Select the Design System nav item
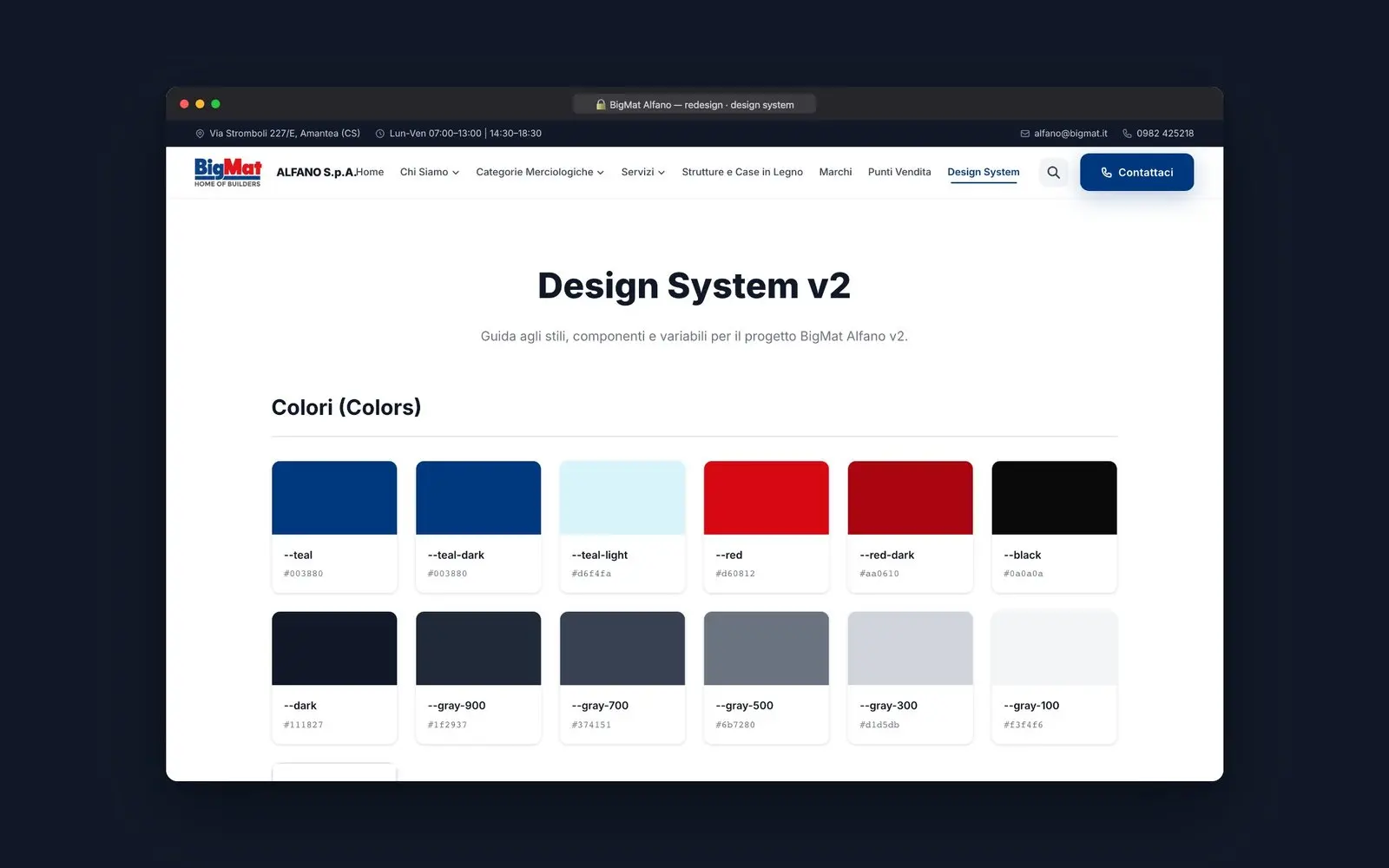This screenshot has height=868, width=1389. pos(984,172)
